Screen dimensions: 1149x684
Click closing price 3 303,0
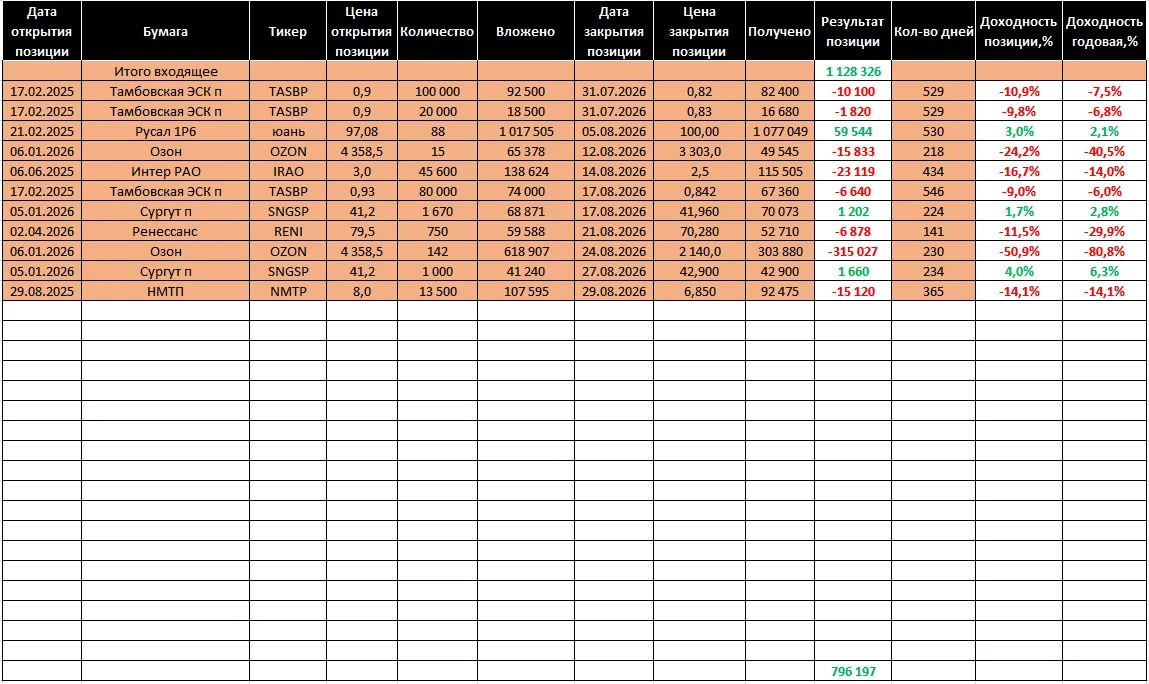tap(699, 152)
